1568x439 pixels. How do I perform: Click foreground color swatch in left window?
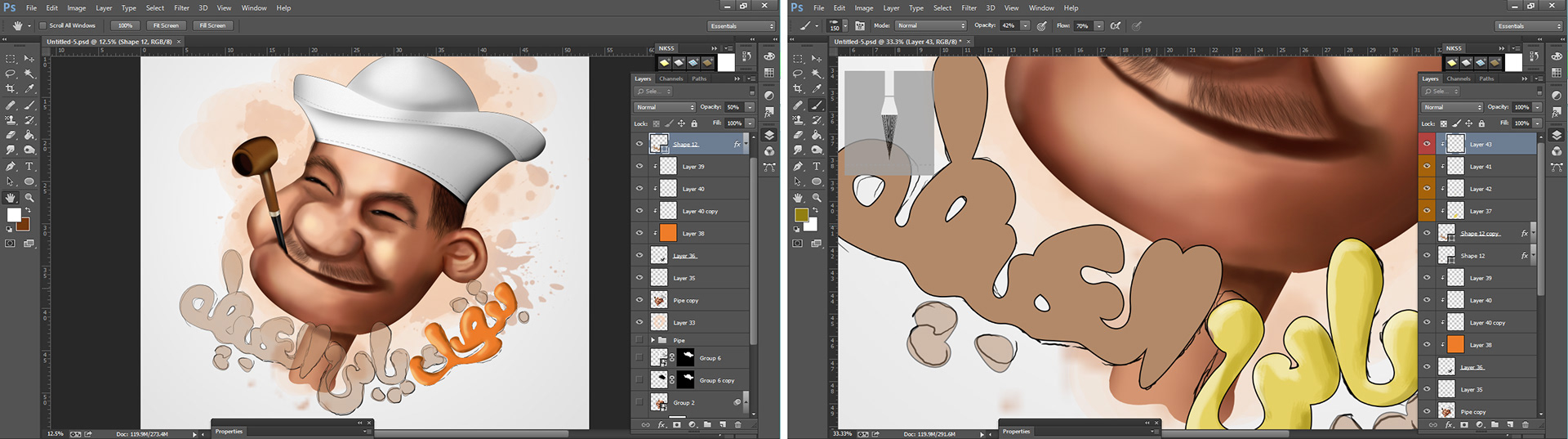14,214
